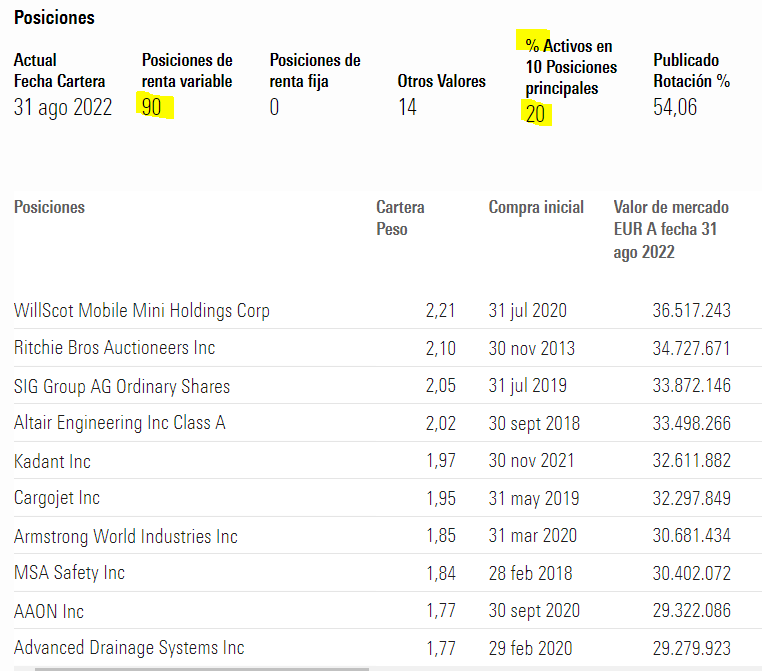Click AAON Inc holding name
762x671 pixels.
(x=49, y=611)
